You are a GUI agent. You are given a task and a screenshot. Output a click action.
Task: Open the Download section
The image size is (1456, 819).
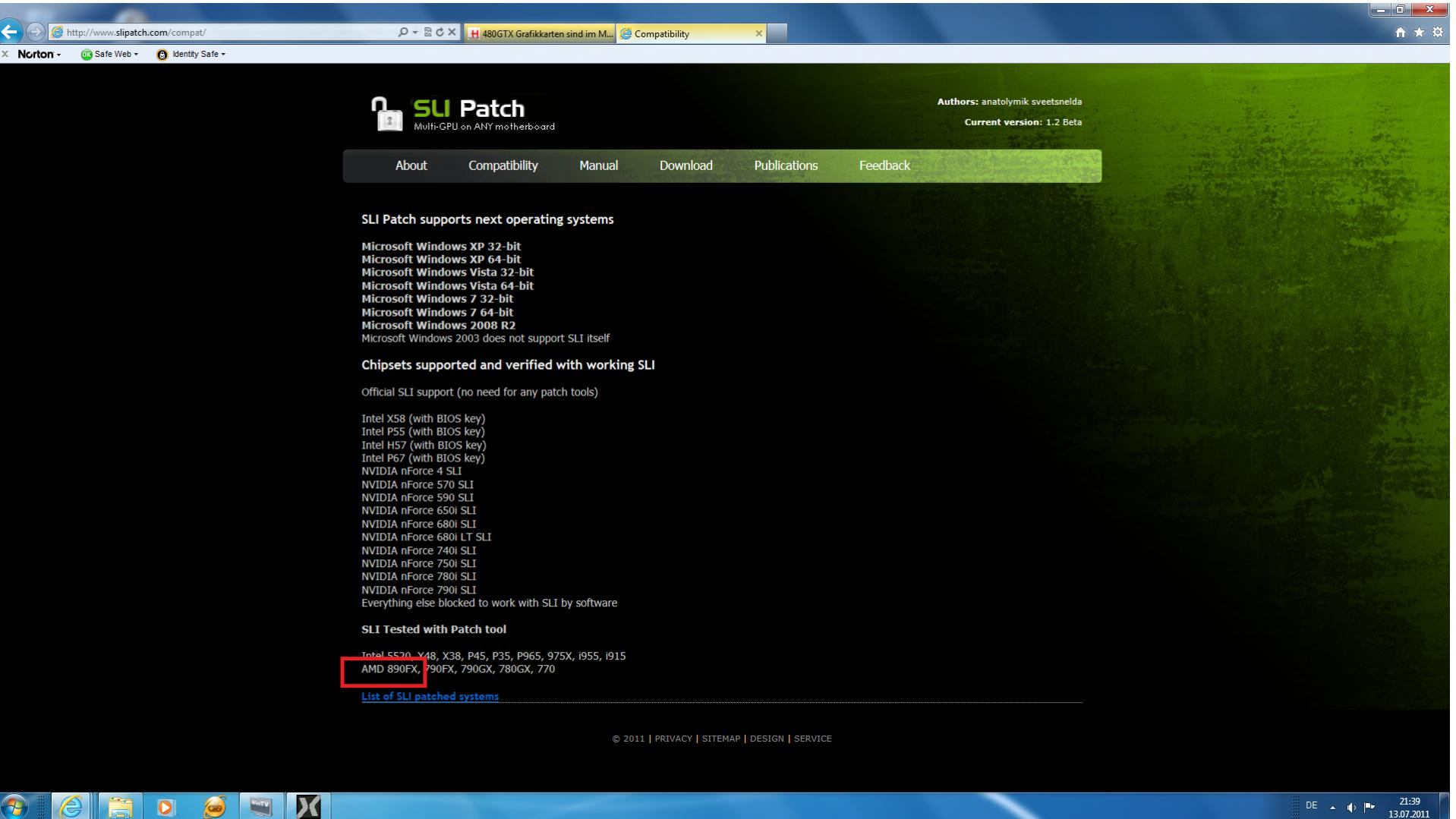[x=685, y=165]
